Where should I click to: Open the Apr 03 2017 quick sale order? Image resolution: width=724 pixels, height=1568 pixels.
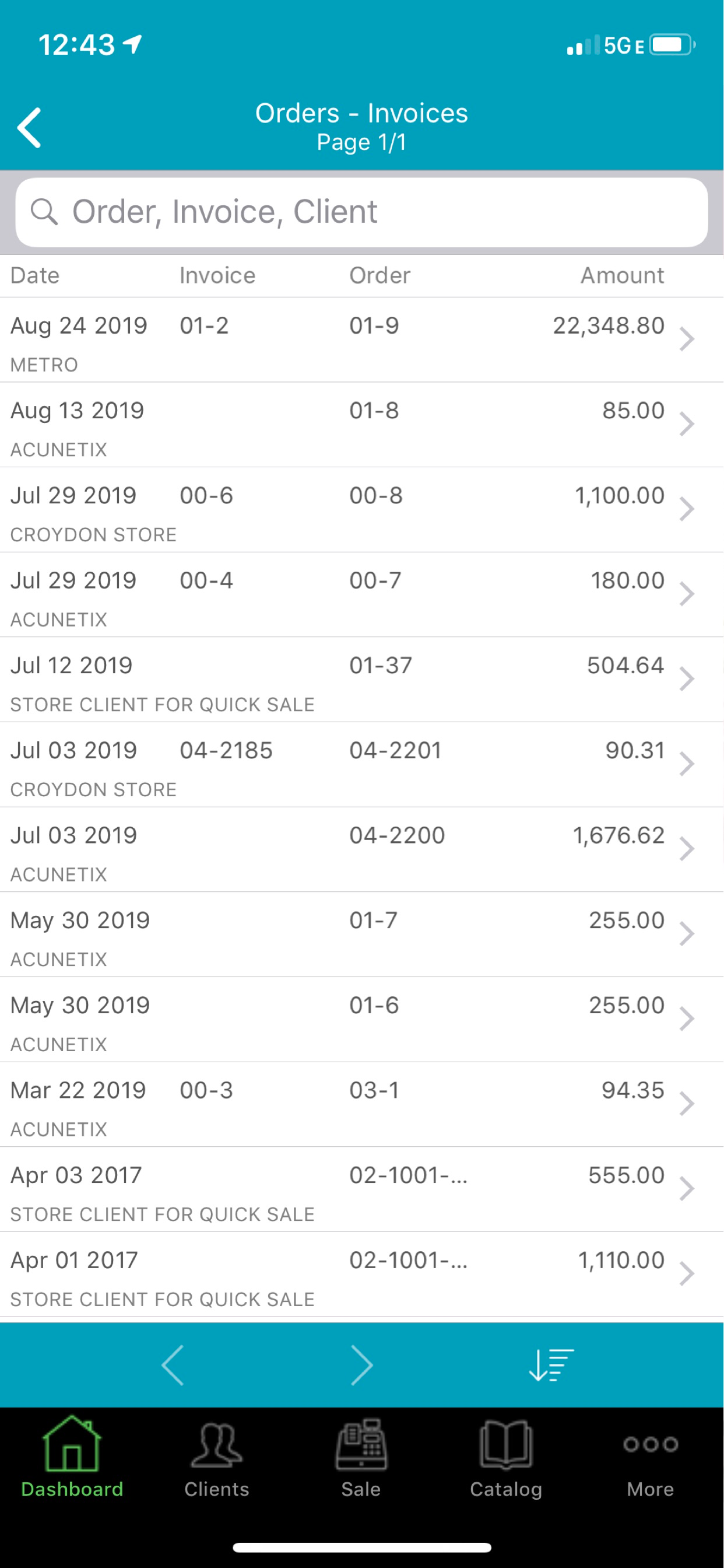click(x=362, y=1190)
